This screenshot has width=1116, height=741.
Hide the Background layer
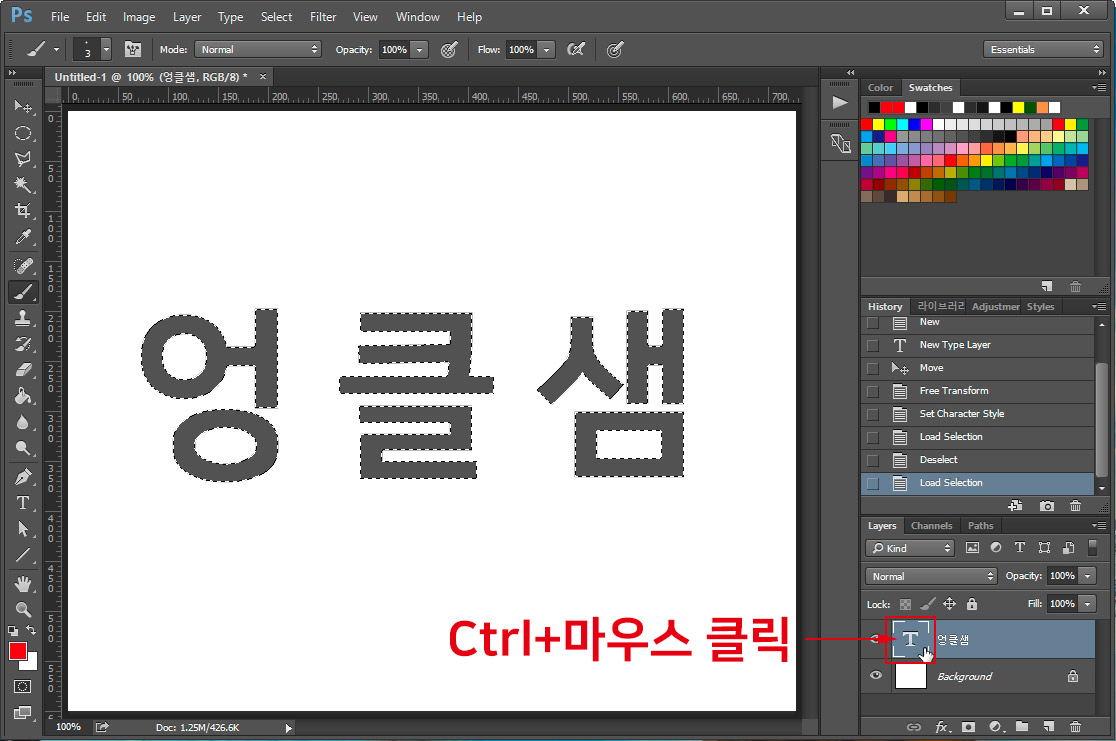876,677
